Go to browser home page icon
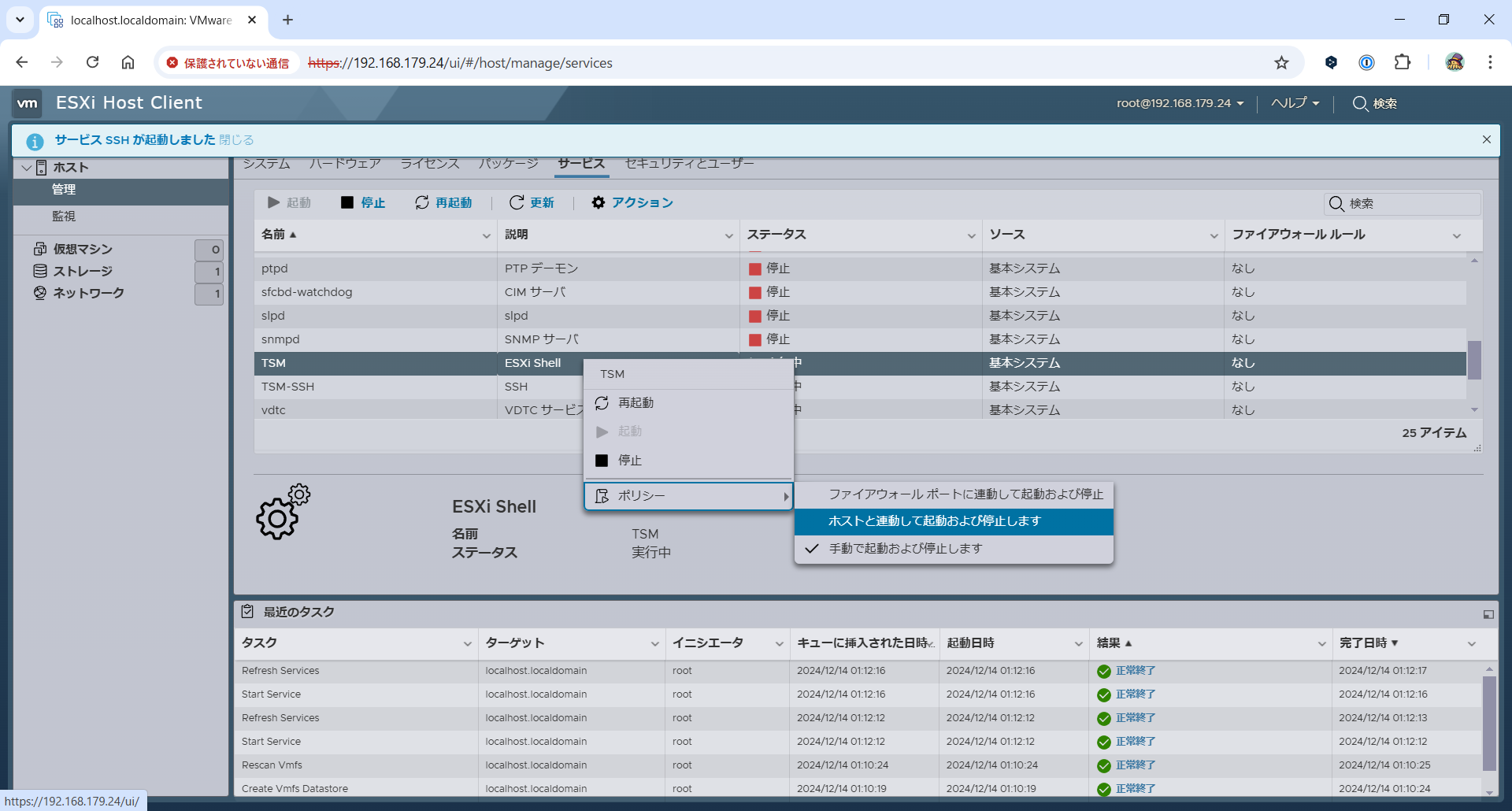Image resolution: width=1512 pixels, height=811 pixels. pos(128,62)
